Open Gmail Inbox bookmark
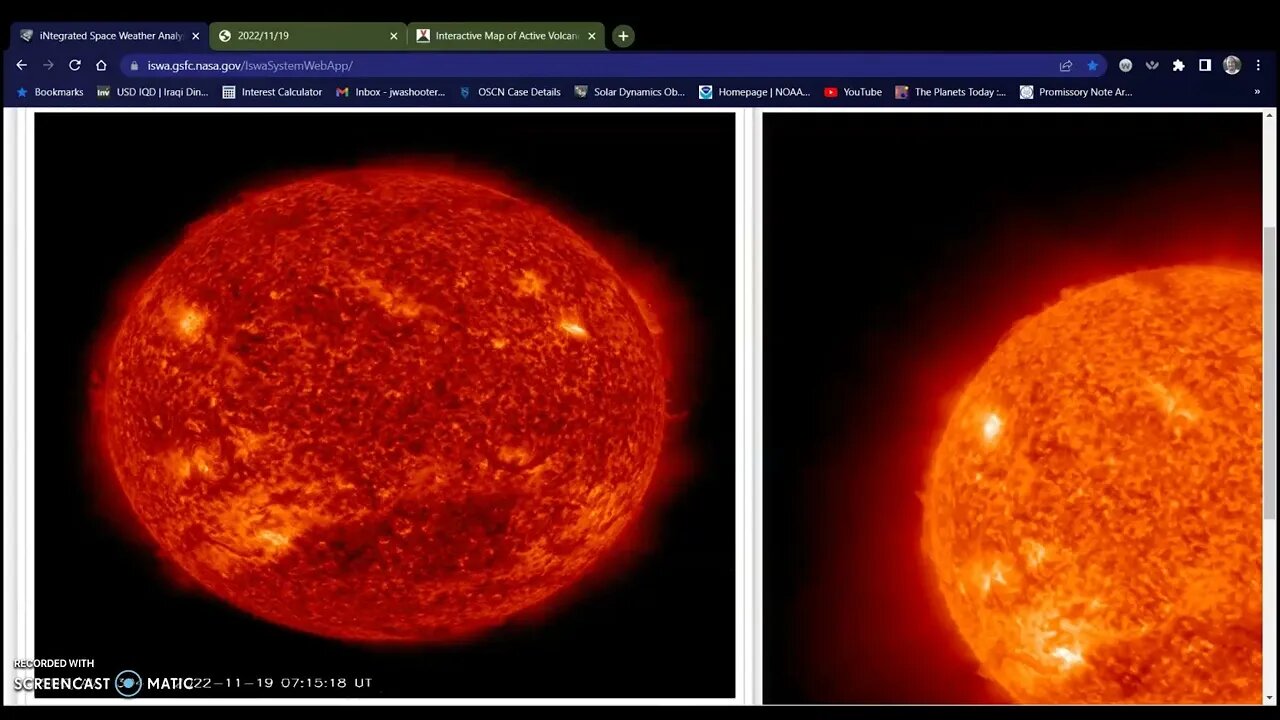The height and width of the screenshot is (720, 1280). click(390, 92)
